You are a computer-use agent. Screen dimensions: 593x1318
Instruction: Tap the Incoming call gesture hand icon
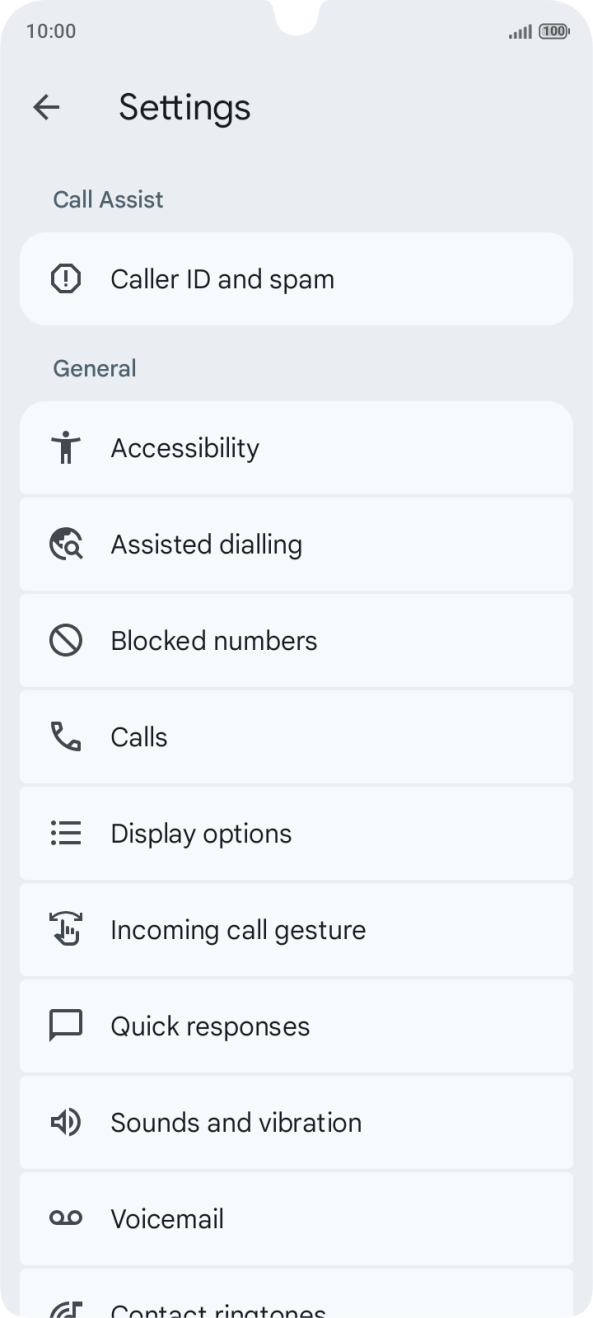[x=66, y=929]
